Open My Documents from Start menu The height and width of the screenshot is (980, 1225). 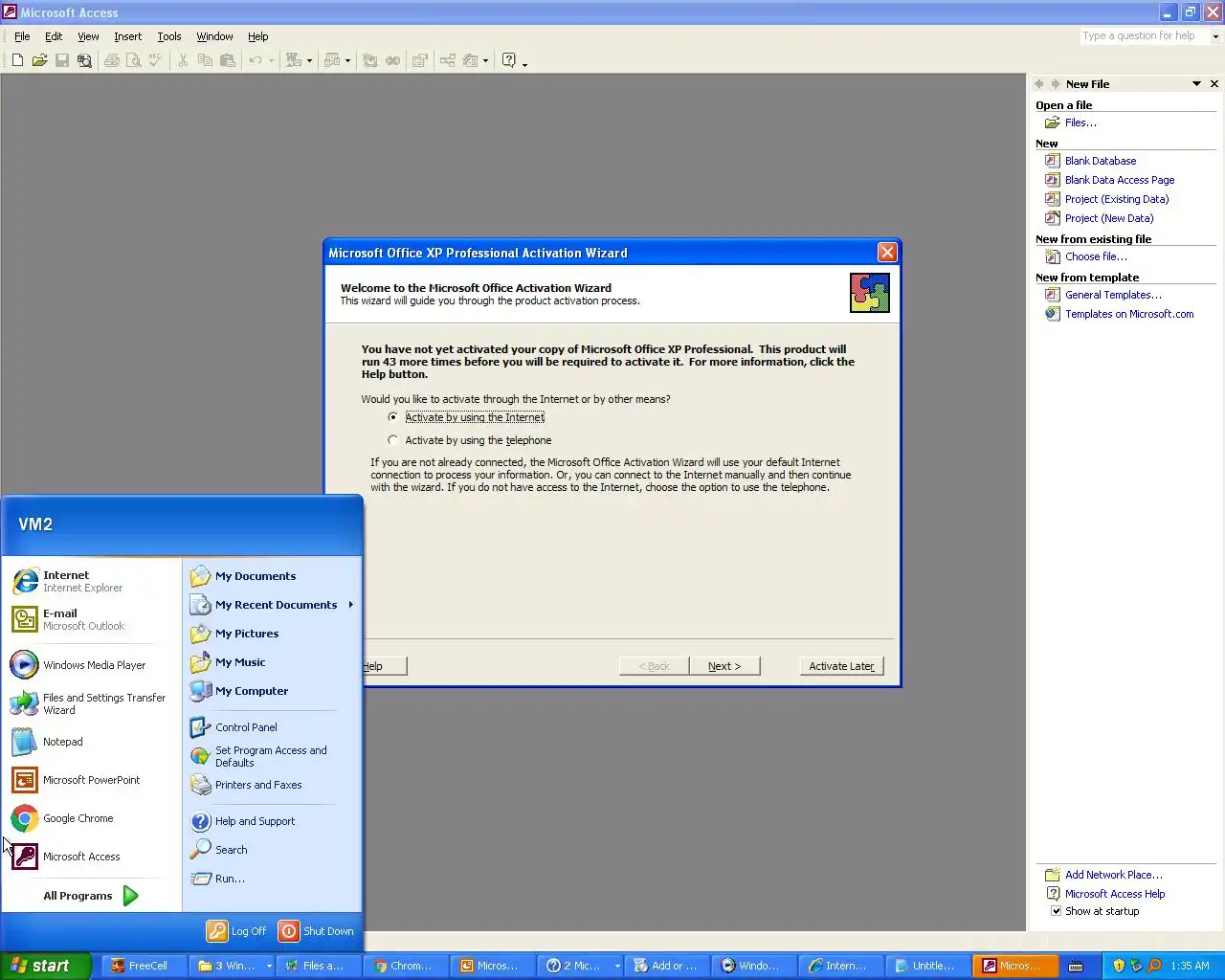click(256, 576)
